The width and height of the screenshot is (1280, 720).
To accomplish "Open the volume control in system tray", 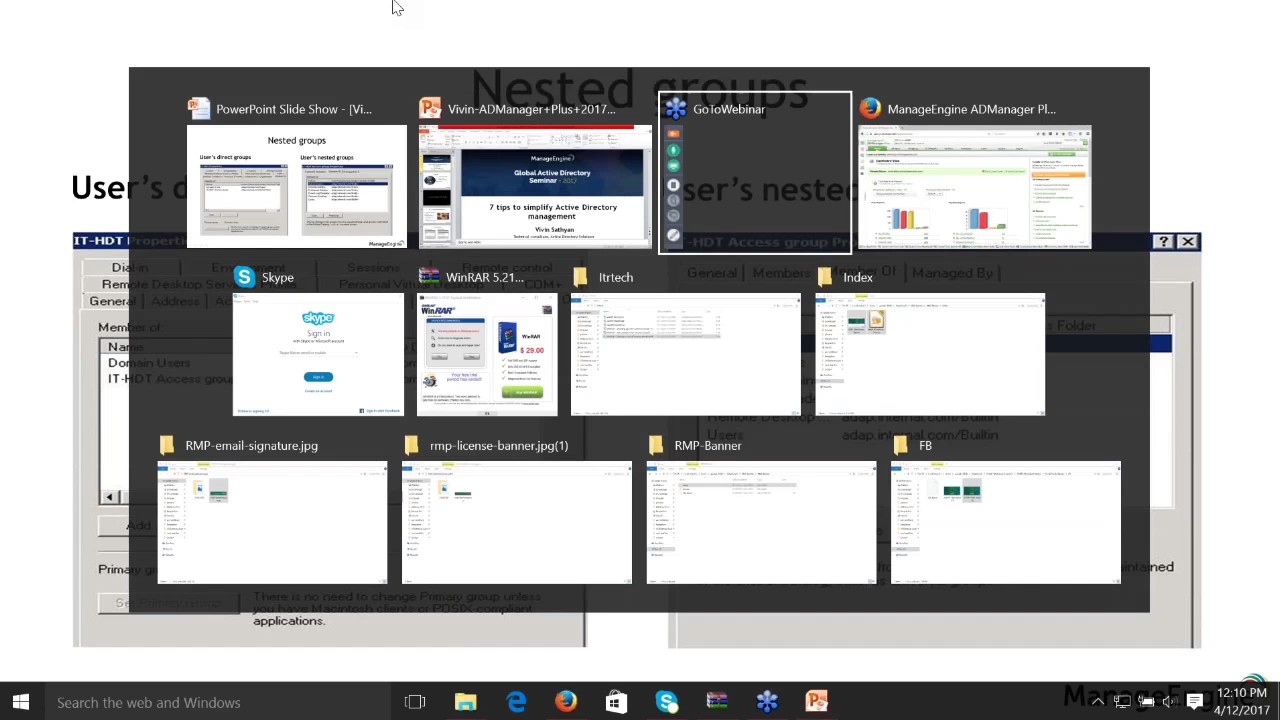I will pos(1169,702).
